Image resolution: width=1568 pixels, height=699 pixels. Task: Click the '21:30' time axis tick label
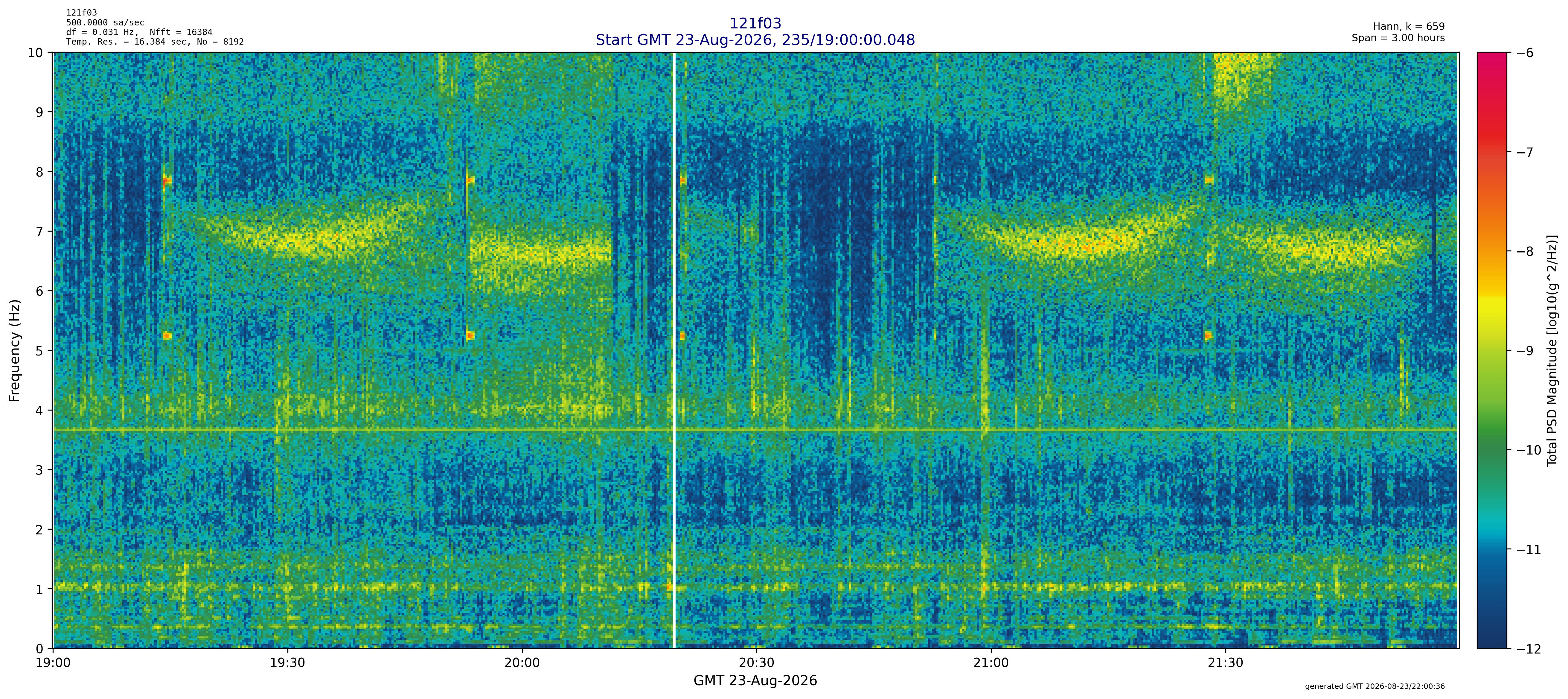[x=1225, y=663]
